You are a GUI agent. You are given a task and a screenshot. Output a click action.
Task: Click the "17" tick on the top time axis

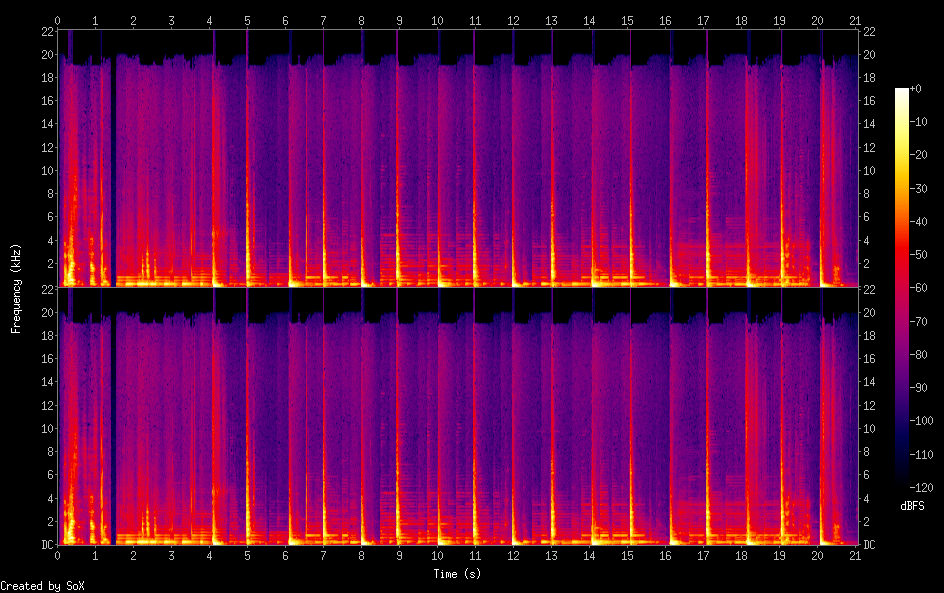click(703, 20)
